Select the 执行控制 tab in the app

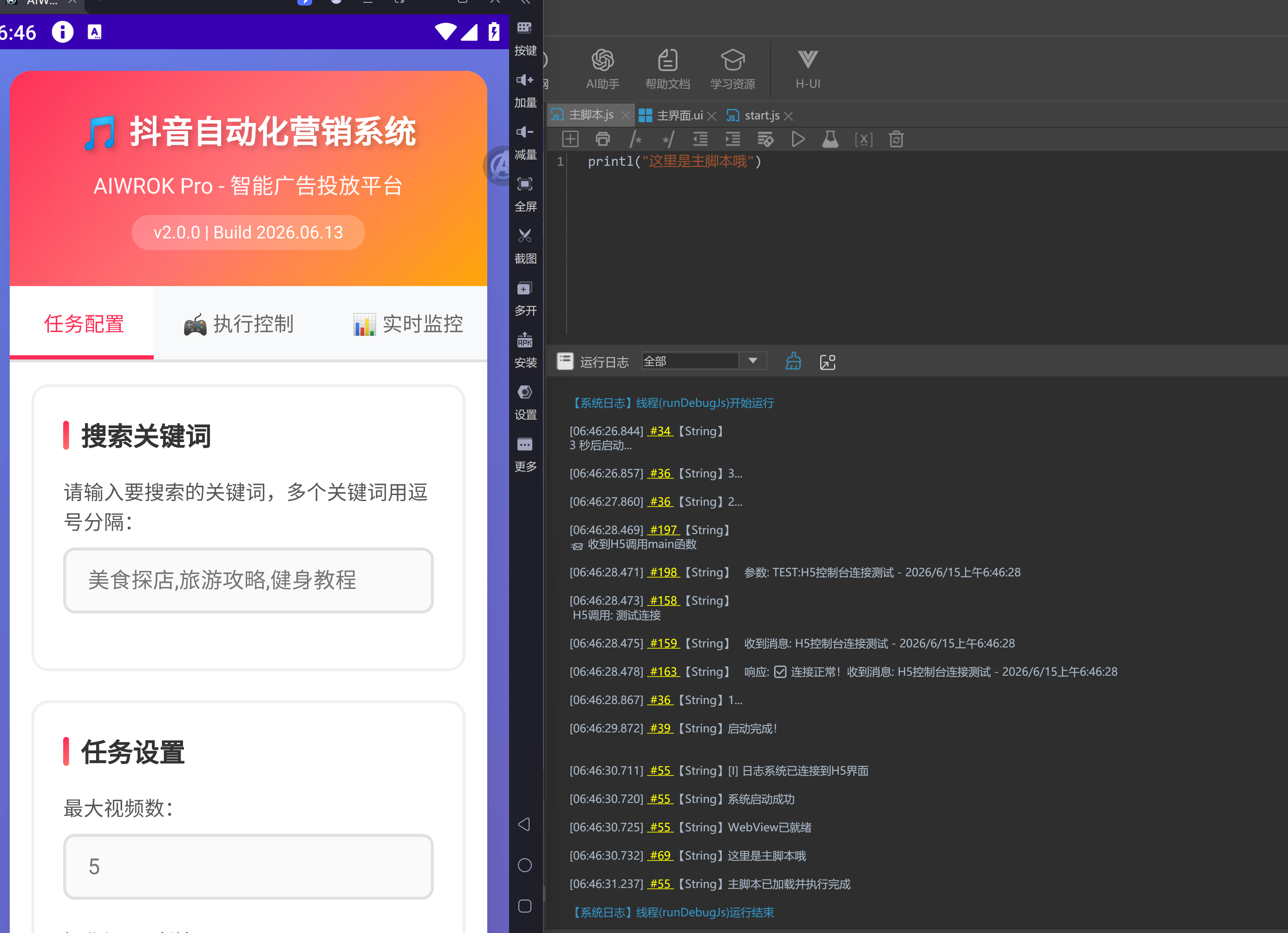pyautogui.click(x=239, y=324)
